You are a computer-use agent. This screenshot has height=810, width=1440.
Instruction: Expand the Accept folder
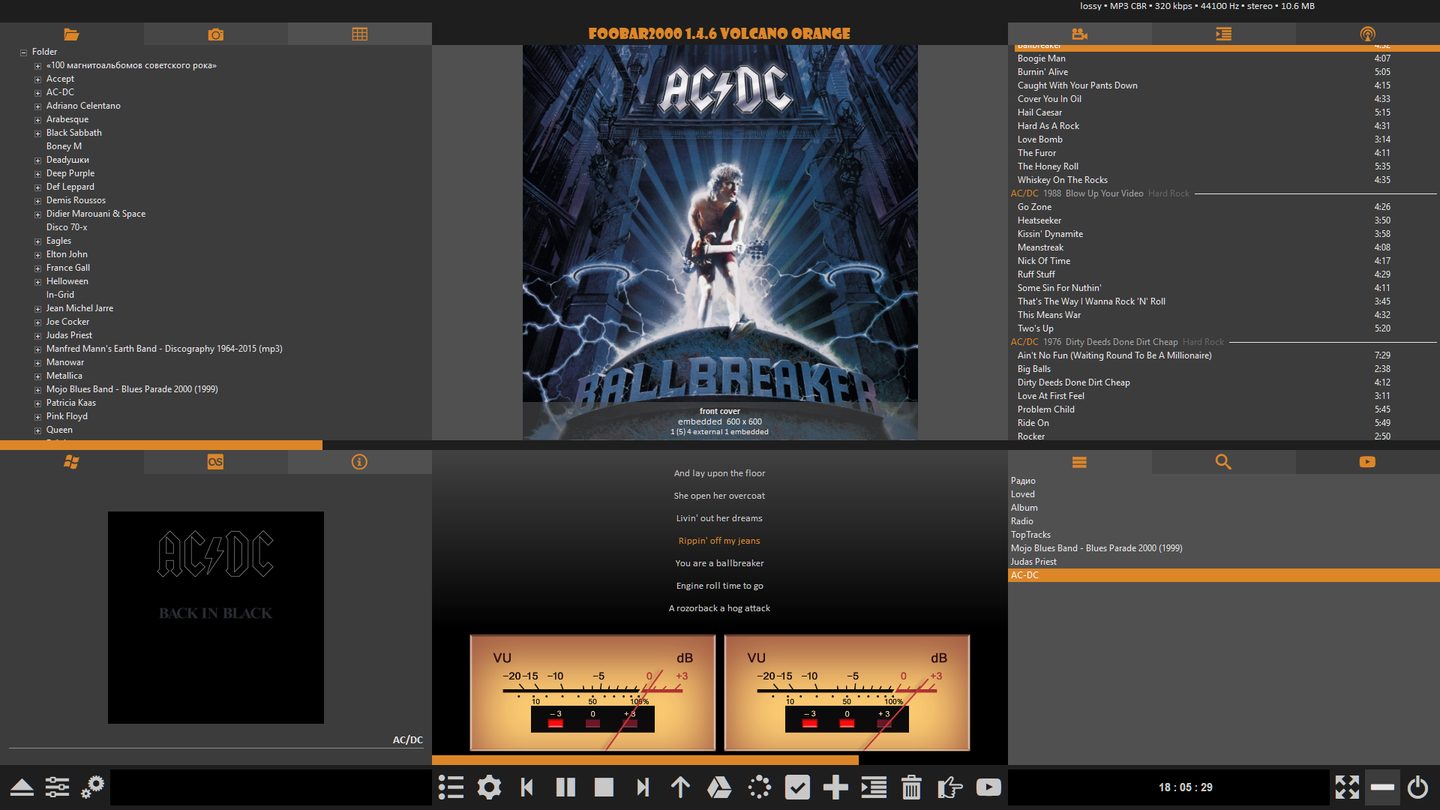tap(38, 79)
